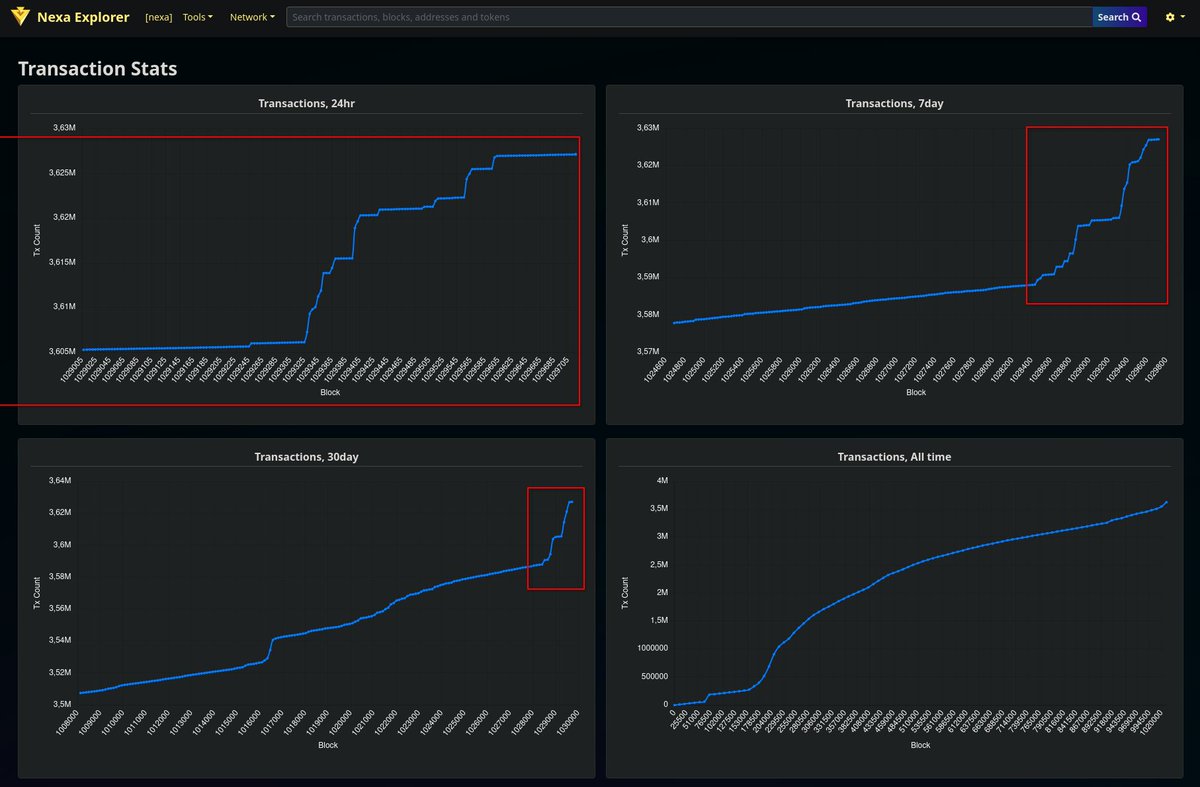The width and height of the screenshot is (1200, 787).
Task: Open the settings gear dropdown
Action: pos(1176,17)
